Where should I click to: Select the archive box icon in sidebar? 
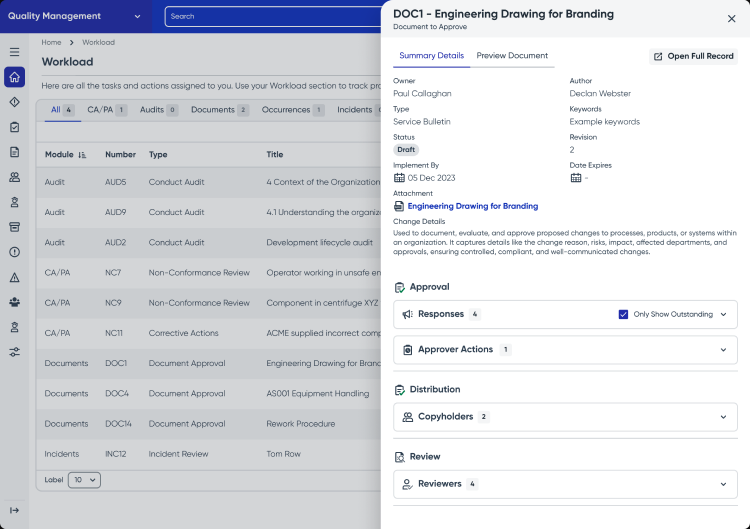pyautogui.click(x=14, y=227)
